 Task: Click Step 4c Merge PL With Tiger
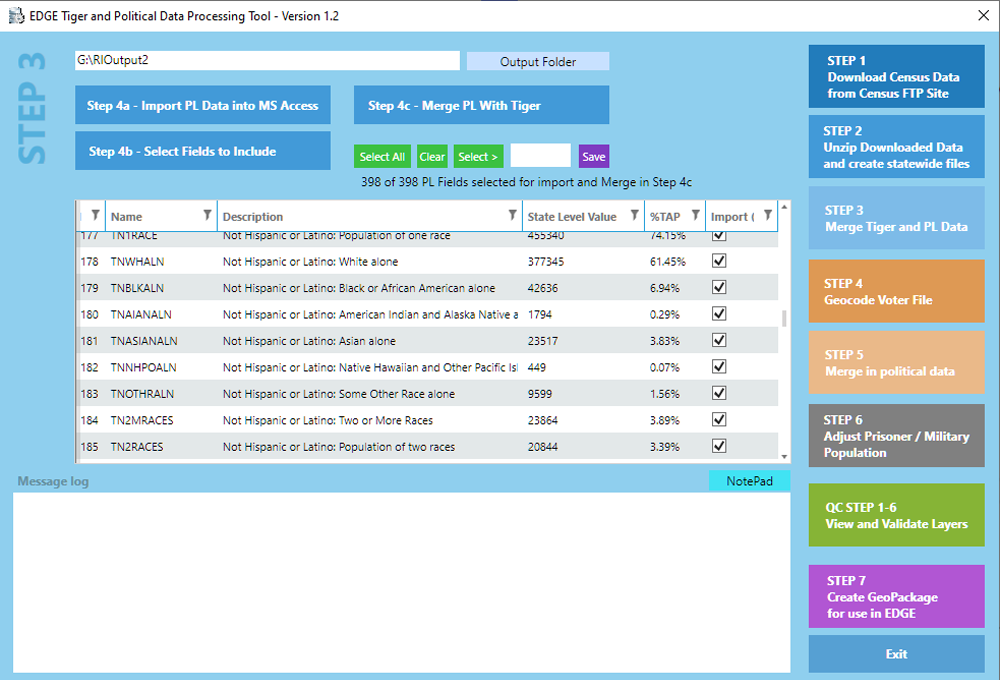click(482, 105)
